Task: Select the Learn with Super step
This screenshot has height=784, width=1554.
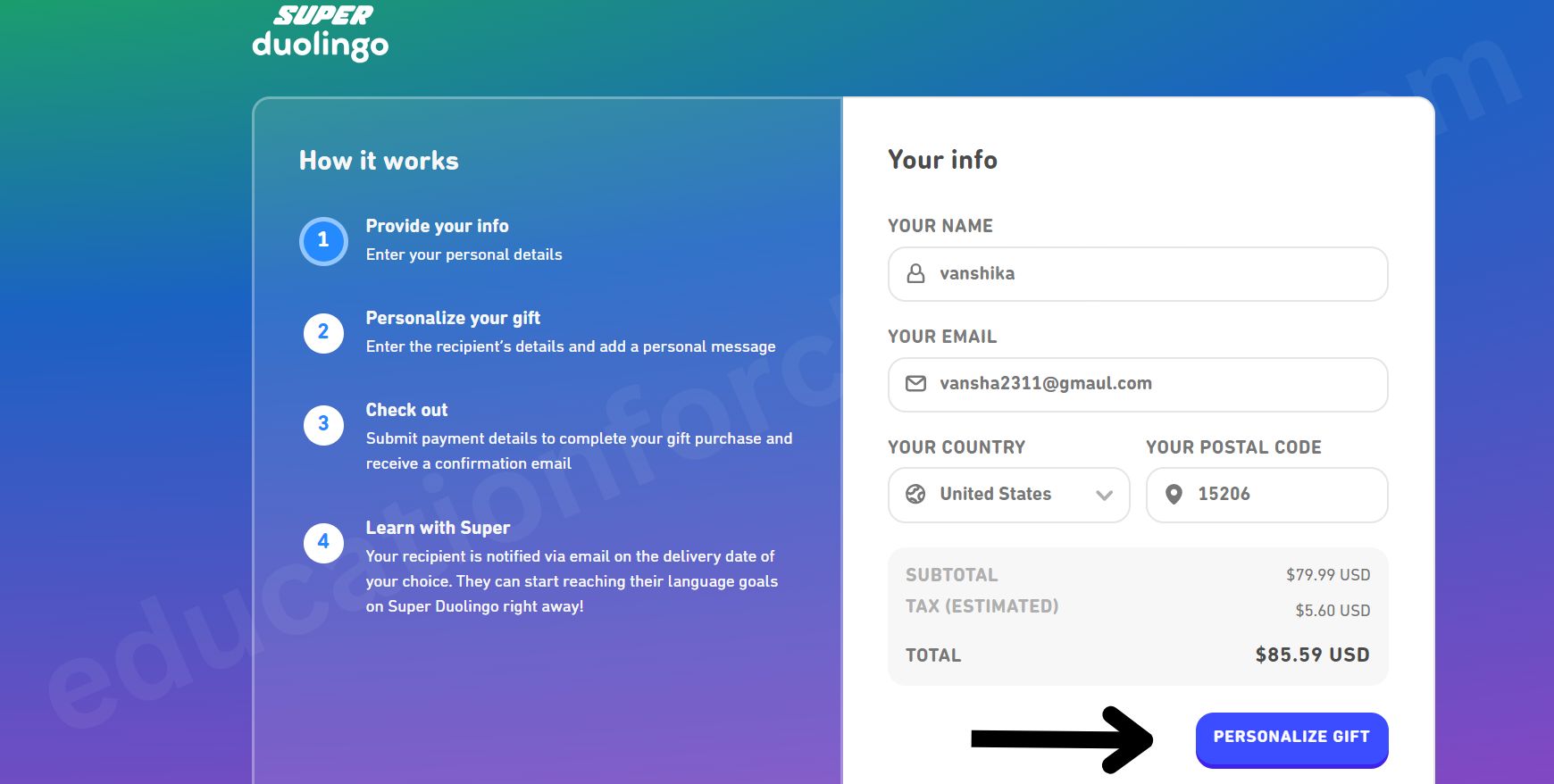Action: 438,528
